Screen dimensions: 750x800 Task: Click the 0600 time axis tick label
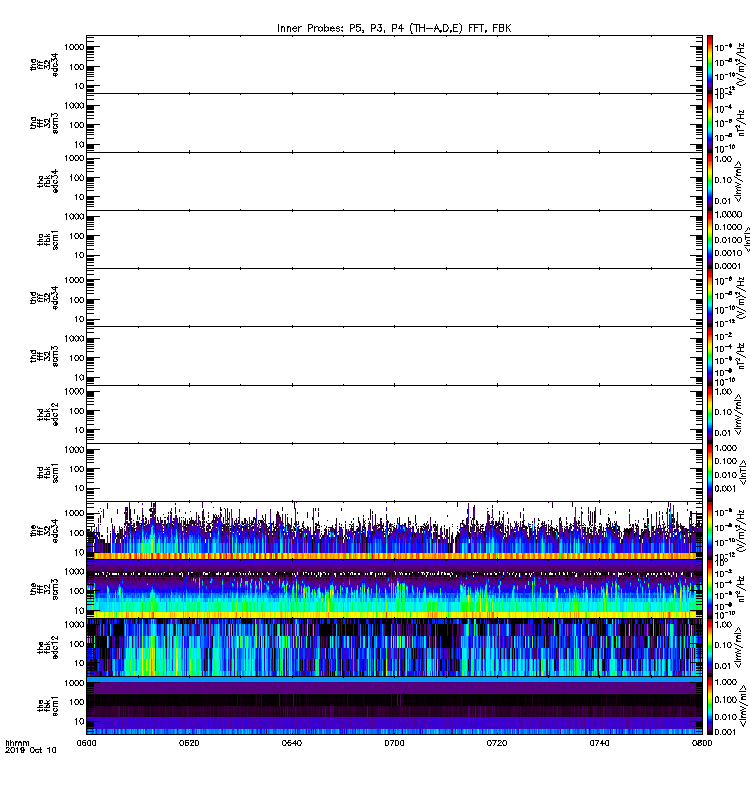click(86, 743)
